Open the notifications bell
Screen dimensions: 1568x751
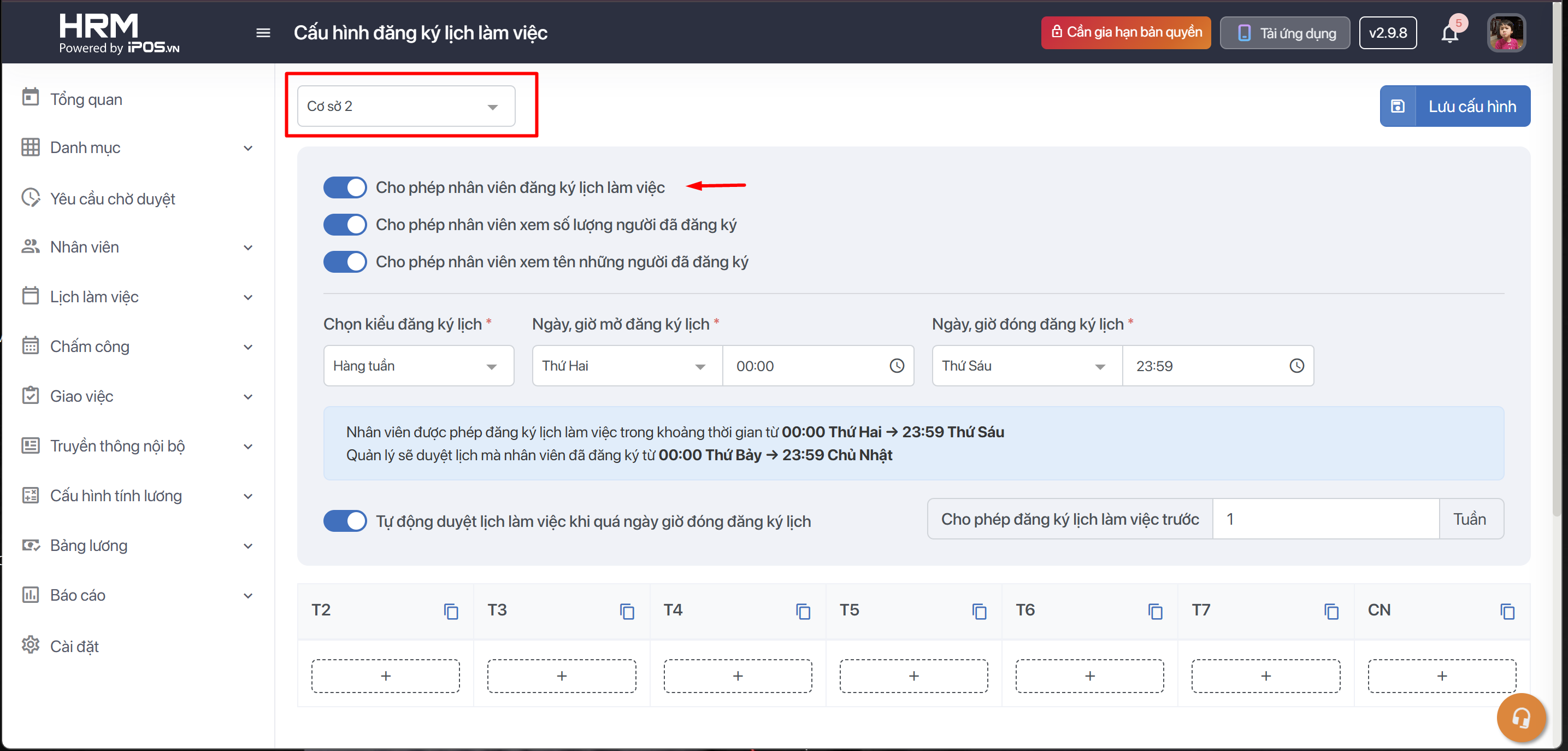[1449, 33]
